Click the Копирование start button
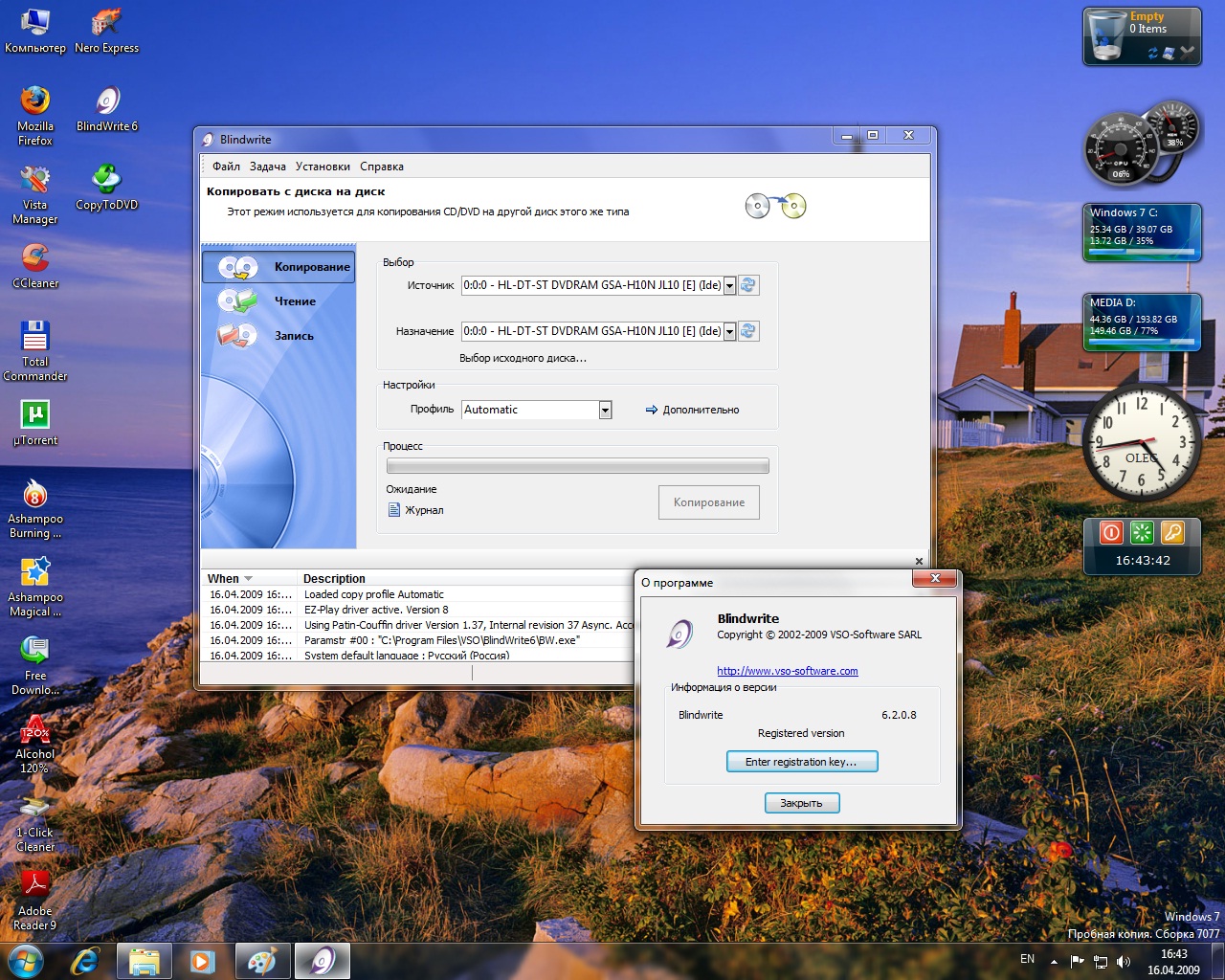The height and width of the screenshot is (980, 1225). click(x=709, y=502)
